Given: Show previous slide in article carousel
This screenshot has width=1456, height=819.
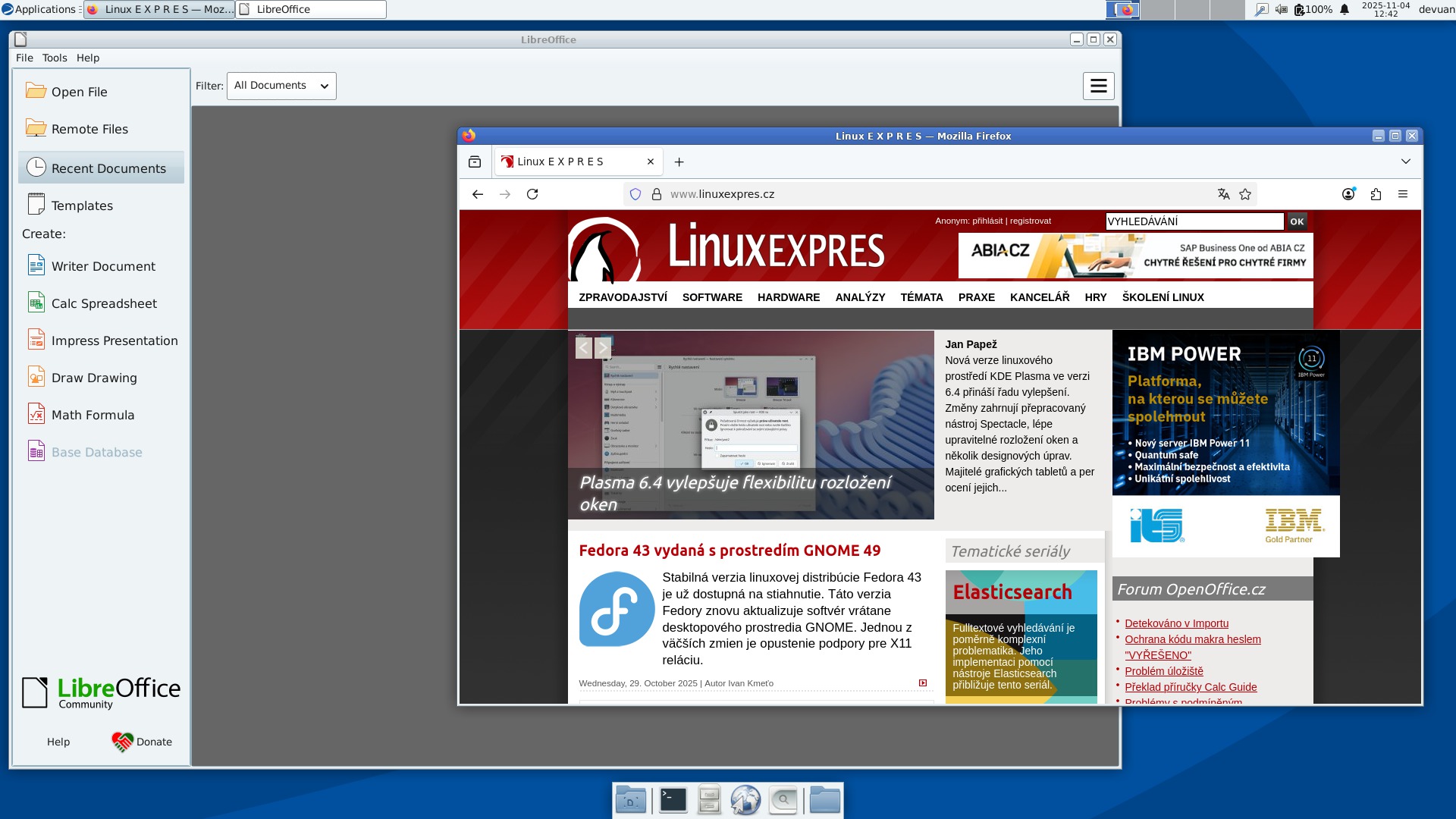Looking at the screenshot, I should (583, 348).
